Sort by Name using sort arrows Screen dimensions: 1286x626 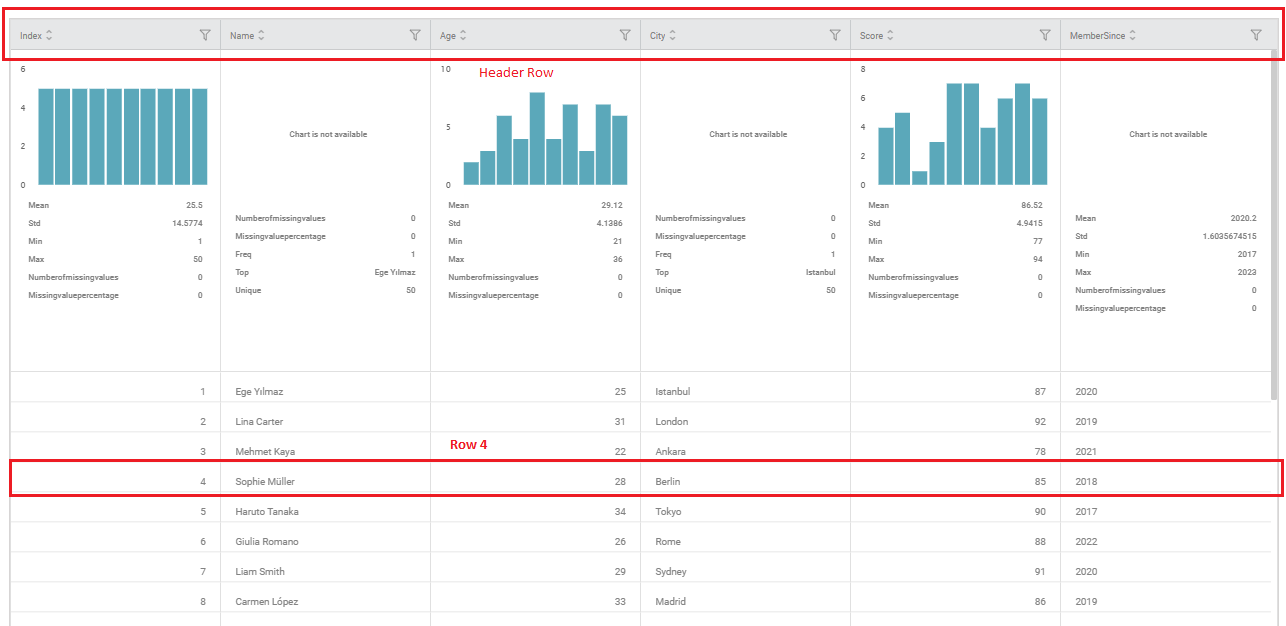pos(262,35)
